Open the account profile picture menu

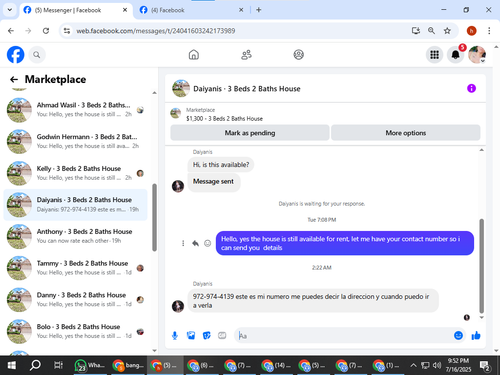[x=477, y=55]
